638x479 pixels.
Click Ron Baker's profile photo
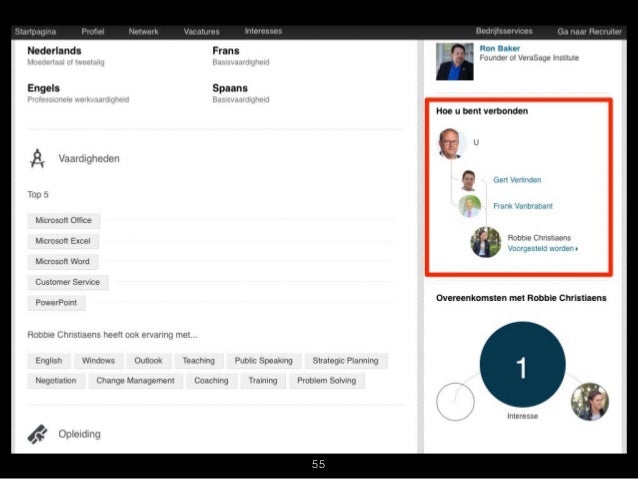tap(454, 61)
